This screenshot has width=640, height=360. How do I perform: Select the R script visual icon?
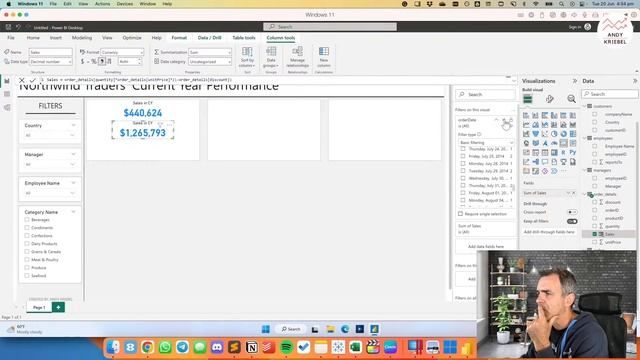[563, 152]
